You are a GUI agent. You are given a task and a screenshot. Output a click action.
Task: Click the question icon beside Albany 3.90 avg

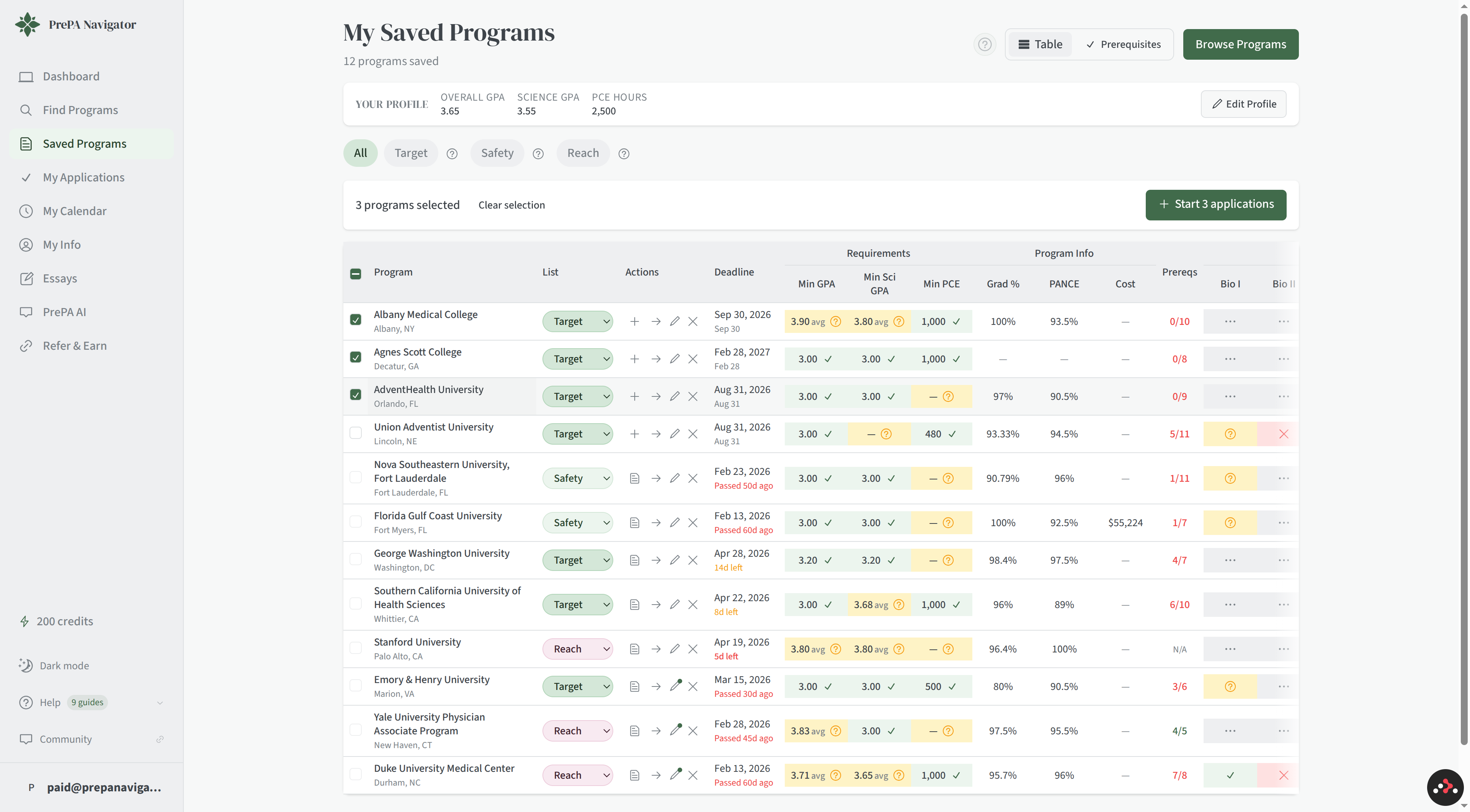835,321
